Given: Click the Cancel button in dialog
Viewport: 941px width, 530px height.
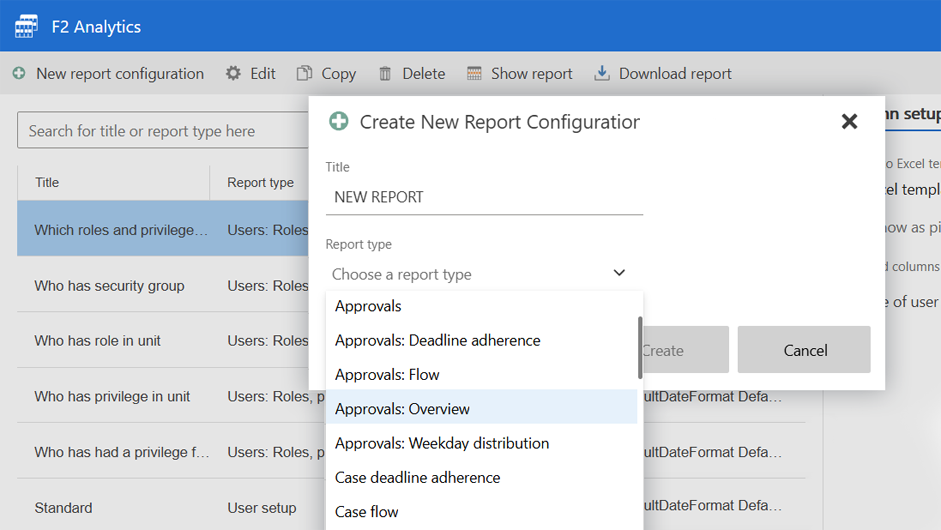Looking at the screenshot, I should [804, 350].
